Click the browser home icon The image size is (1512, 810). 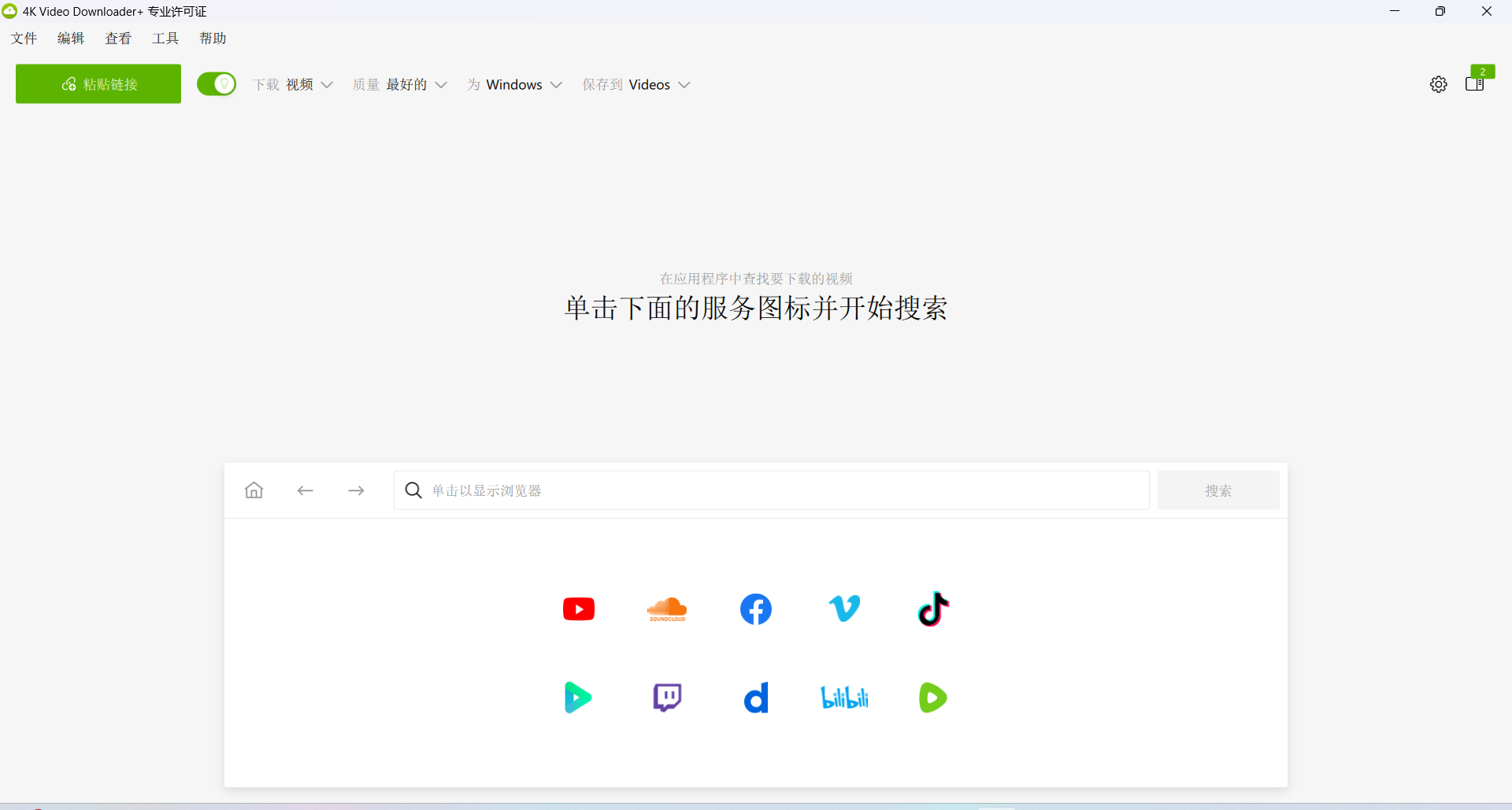[254, 490]
